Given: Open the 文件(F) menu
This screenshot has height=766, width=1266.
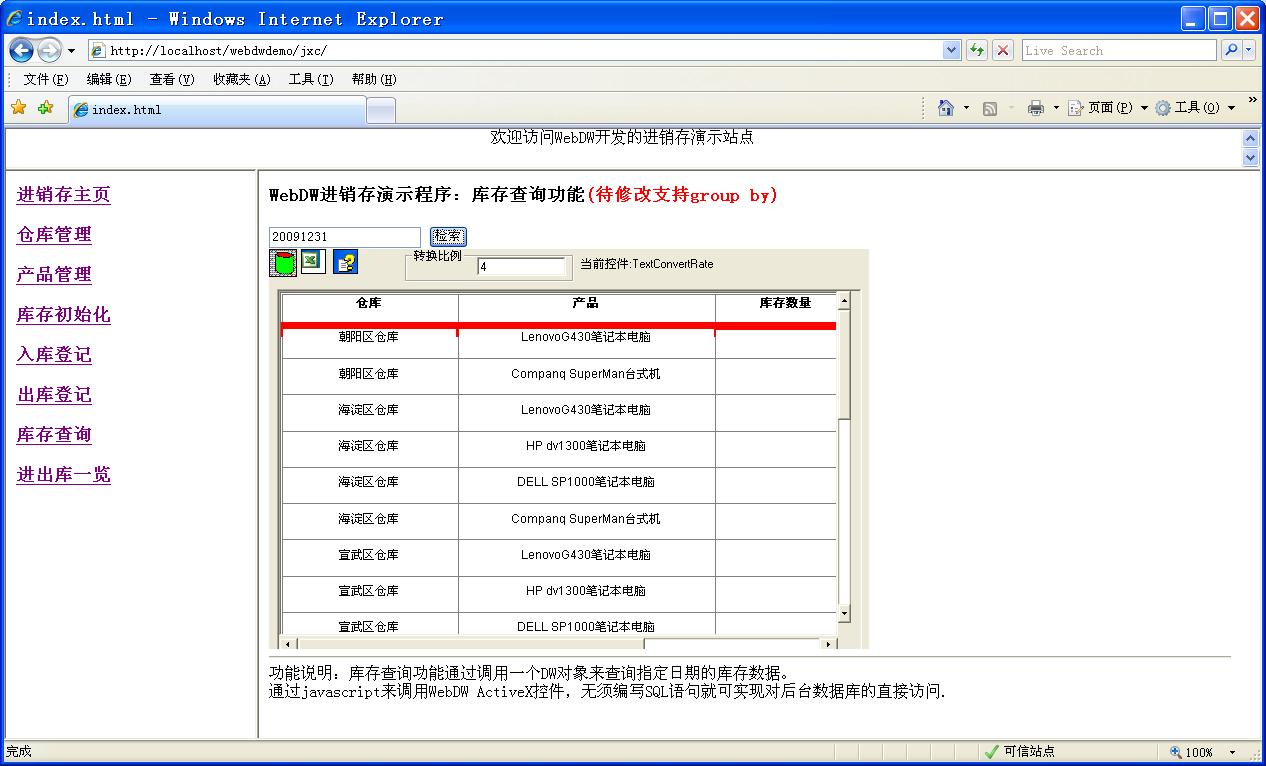Looking at the screenshot, I should point(46,79).
